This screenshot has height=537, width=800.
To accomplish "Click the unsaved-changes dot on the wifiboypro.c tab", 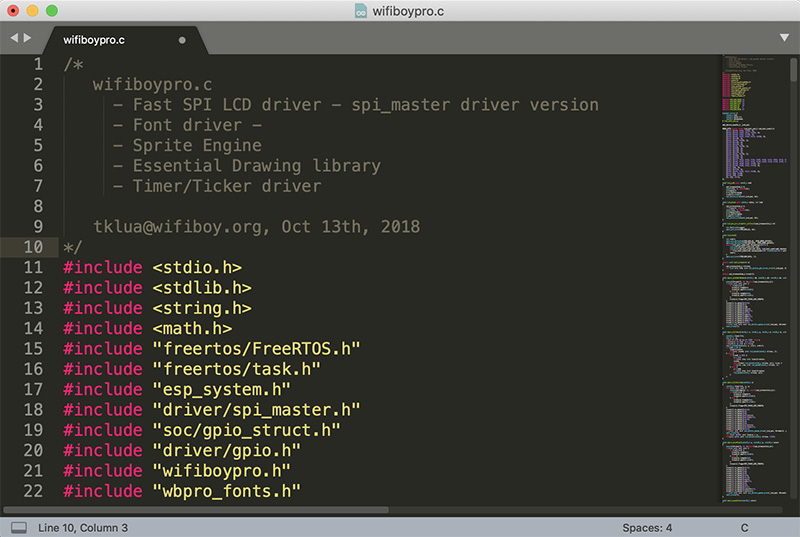I will tap(182, 41).
